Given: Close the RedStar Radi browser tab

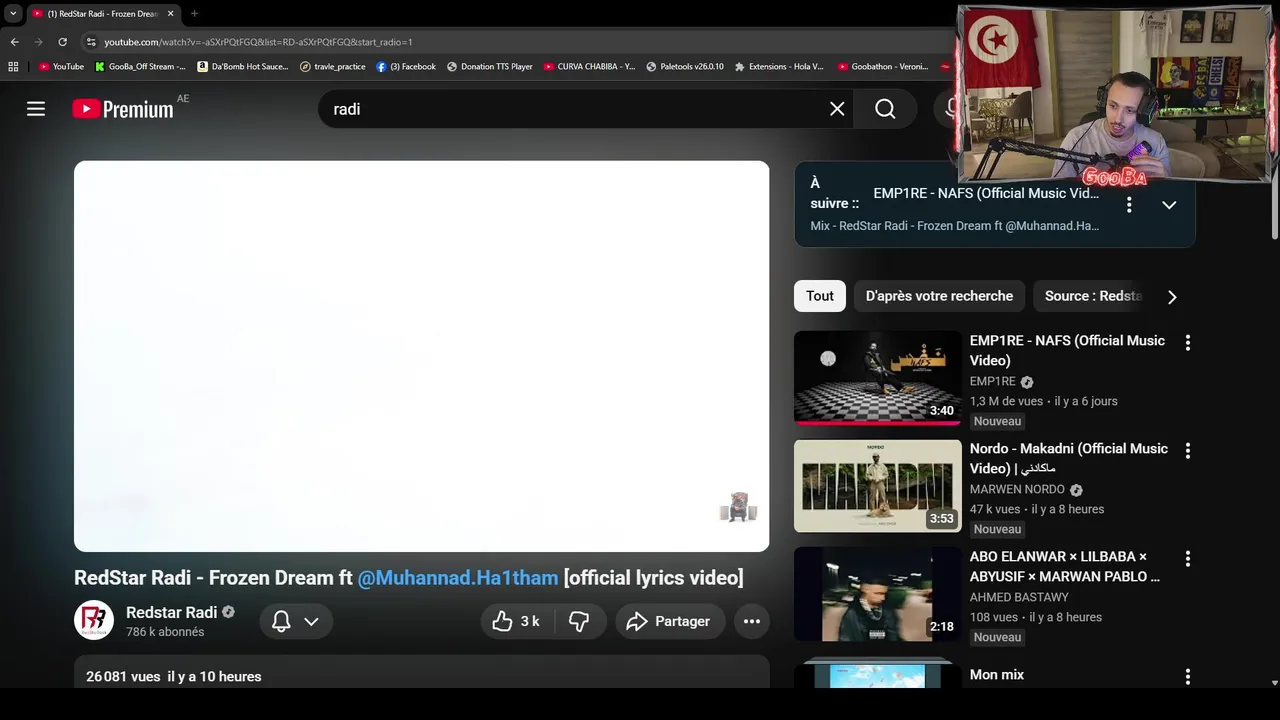Looking at the screenshot, I should coord(170,14).
